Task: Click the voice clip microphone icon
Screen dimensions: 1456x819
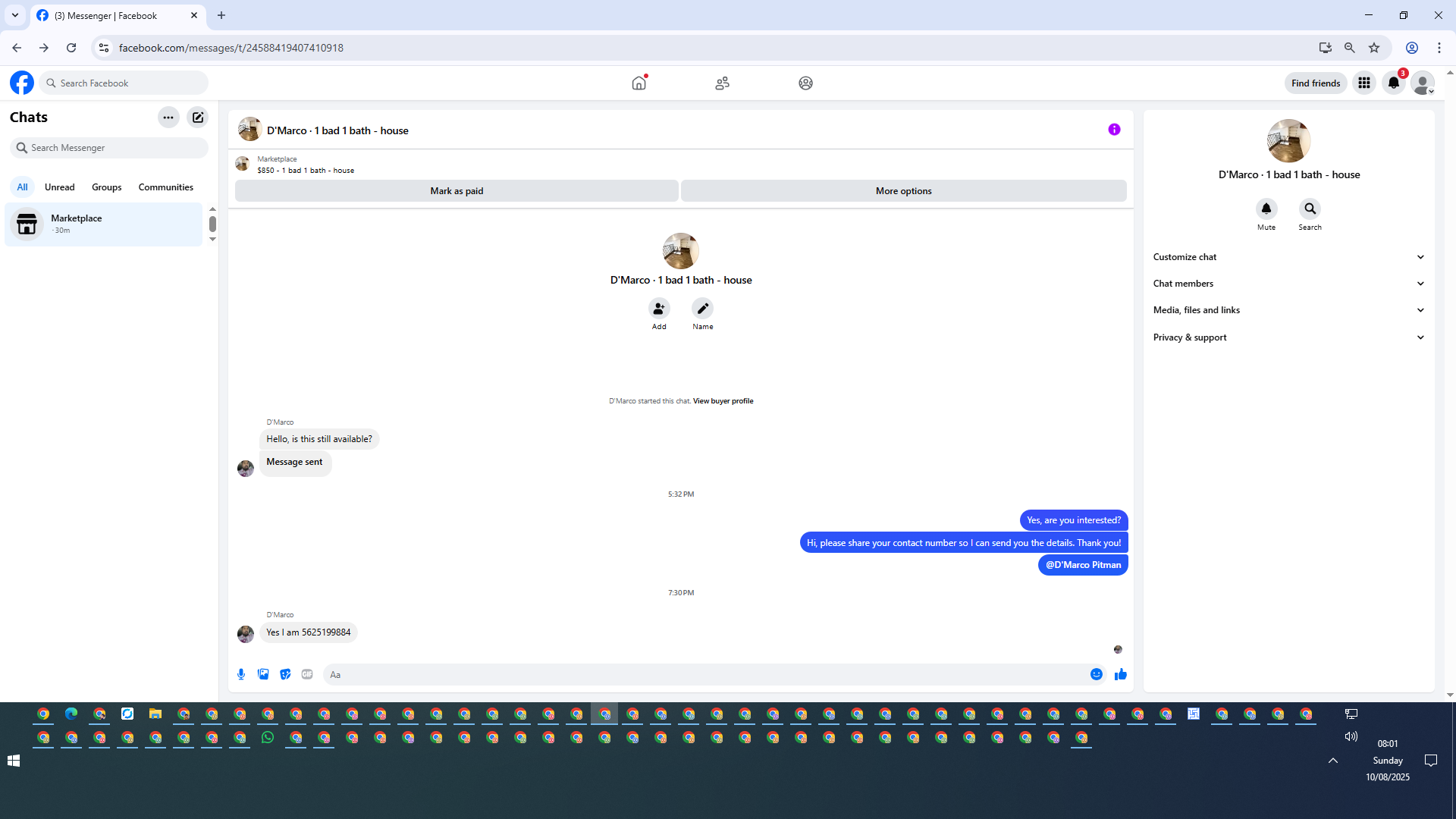Action: (x=241, y=674)
